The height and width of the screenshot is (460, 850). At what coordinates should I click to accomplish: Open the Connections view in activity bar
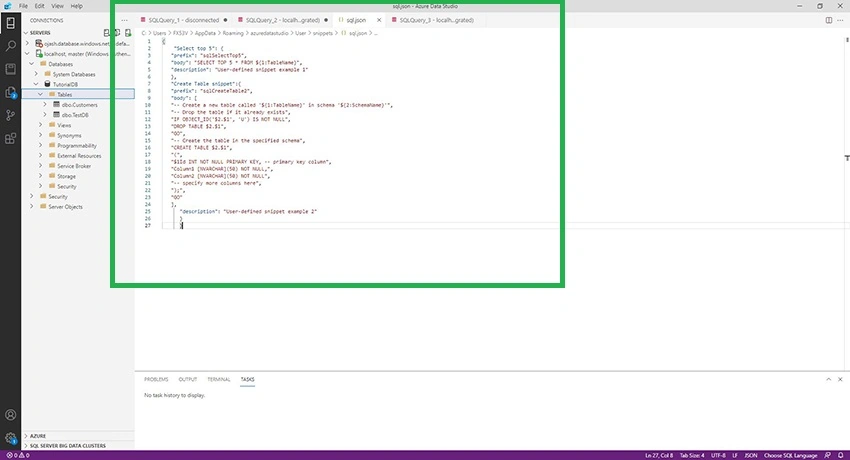10,23
